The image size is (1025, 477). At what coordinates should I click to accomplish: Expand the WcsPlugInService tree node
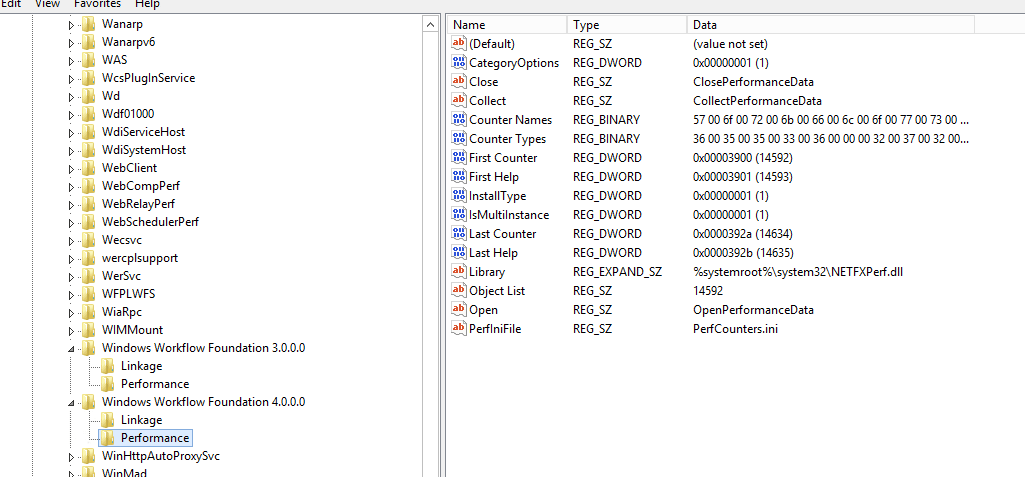point(72,78)
